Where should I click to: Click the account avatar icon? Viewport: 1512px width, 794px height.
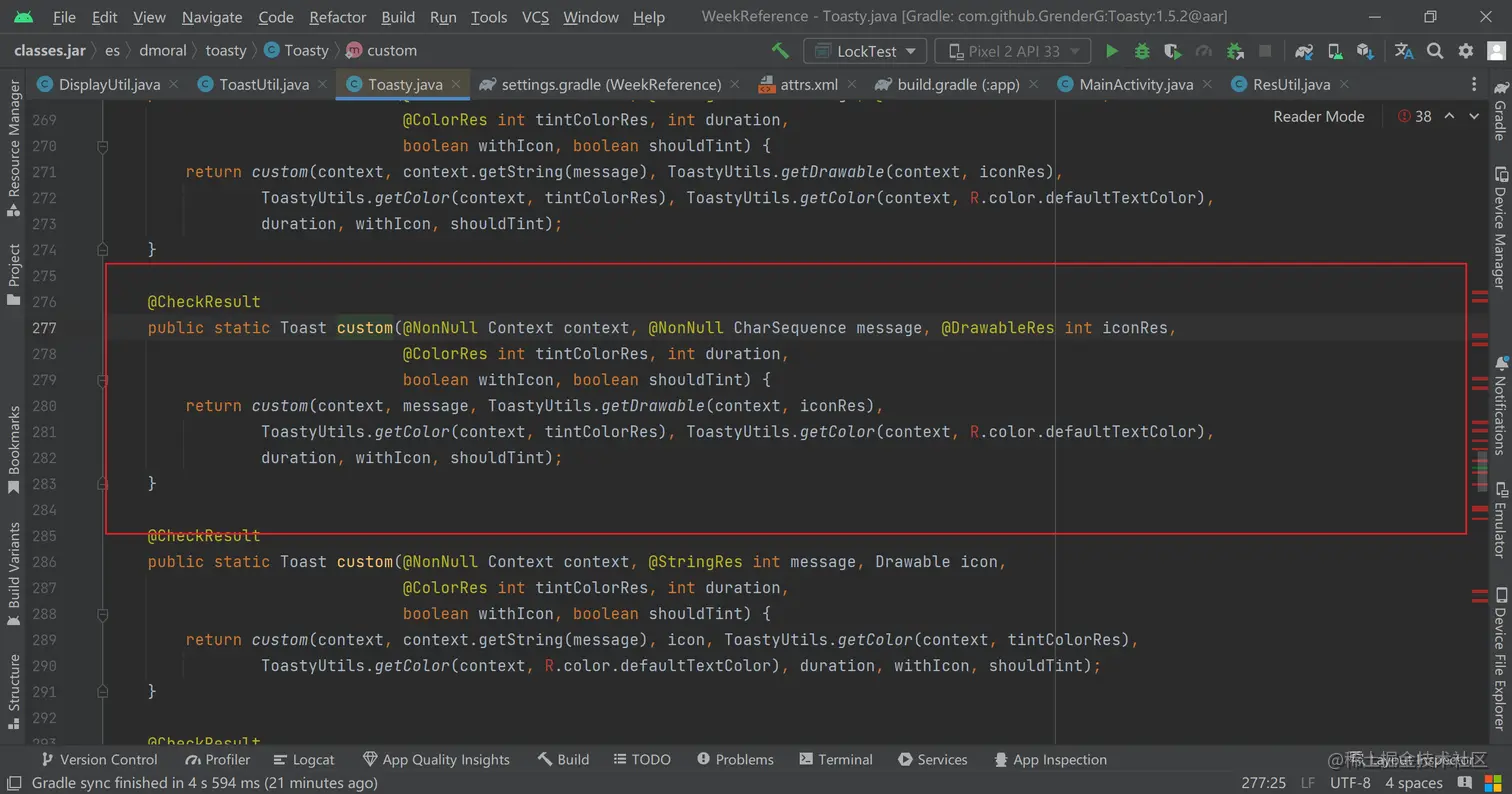point(1496,51)
